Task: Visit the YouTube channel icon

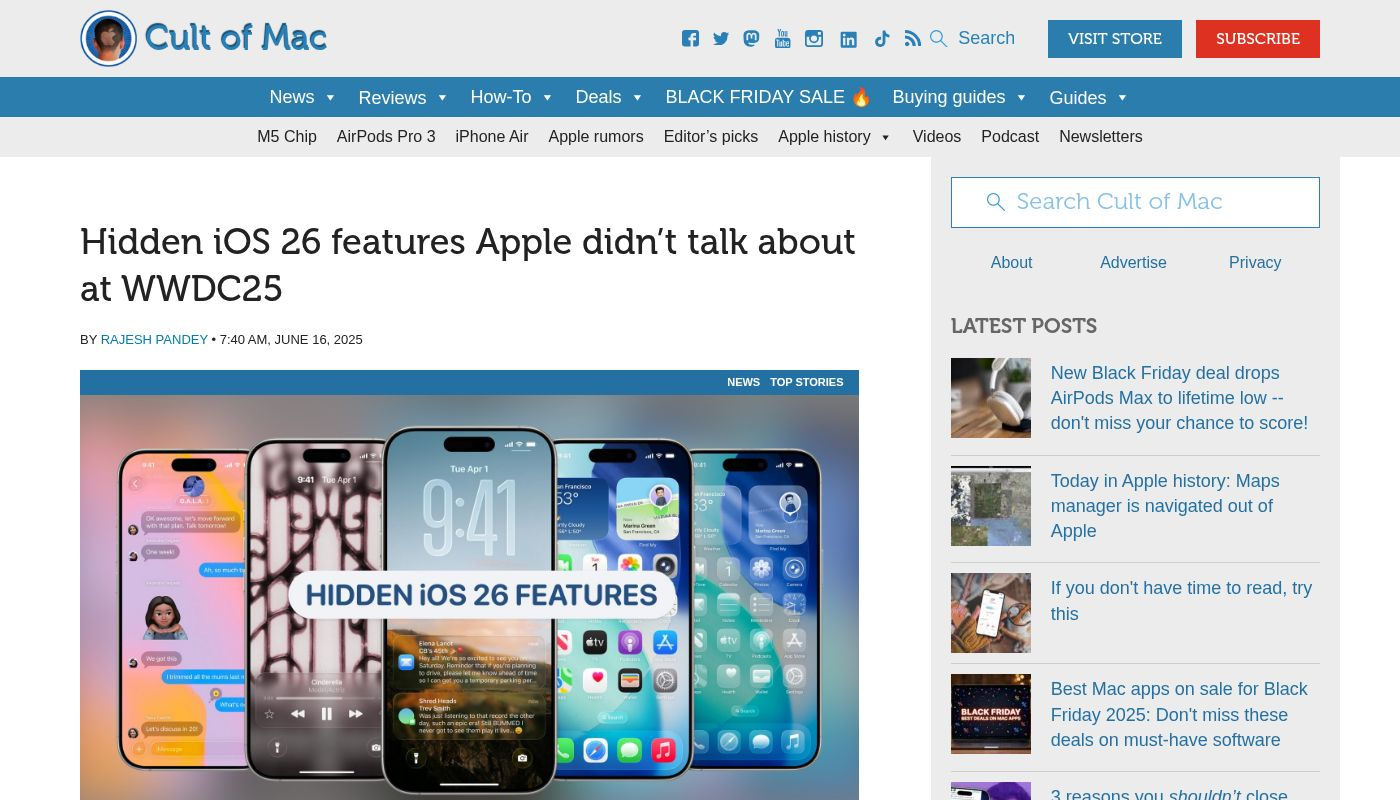Action: [x=782, y=39]
